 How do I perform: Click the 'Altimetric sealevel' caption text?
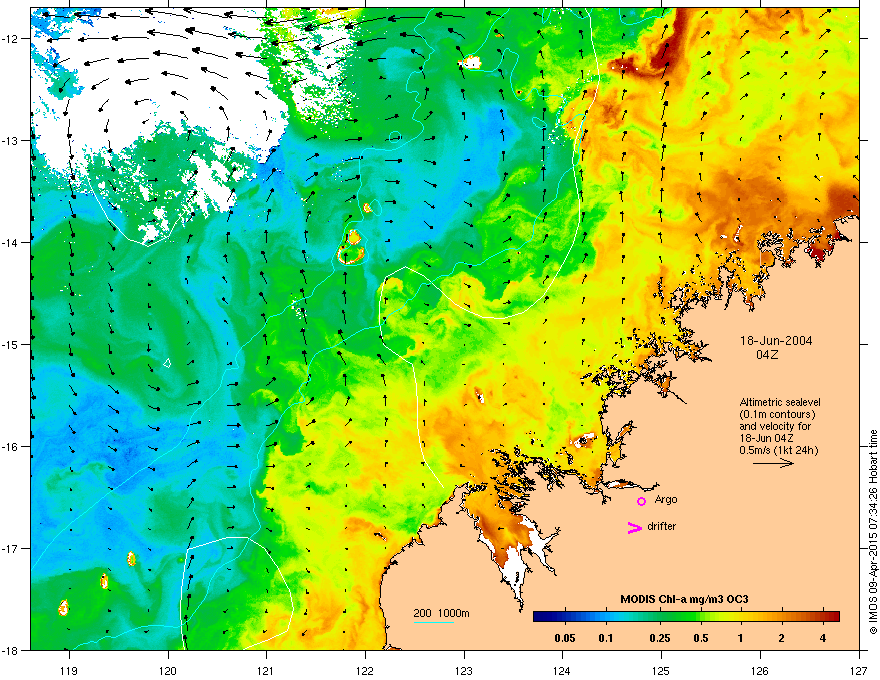pyautogui.click(x=780, y=402)
